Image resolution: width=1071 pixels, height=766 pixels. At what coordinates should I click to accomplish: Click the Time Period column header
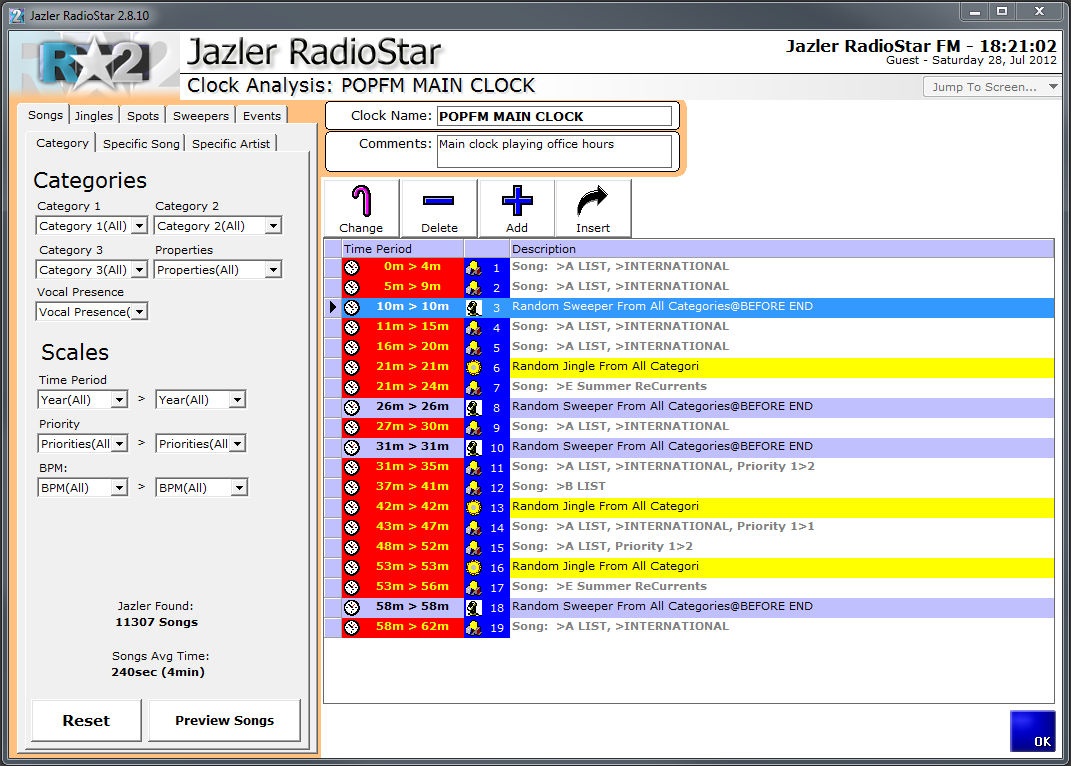point(403,249)
